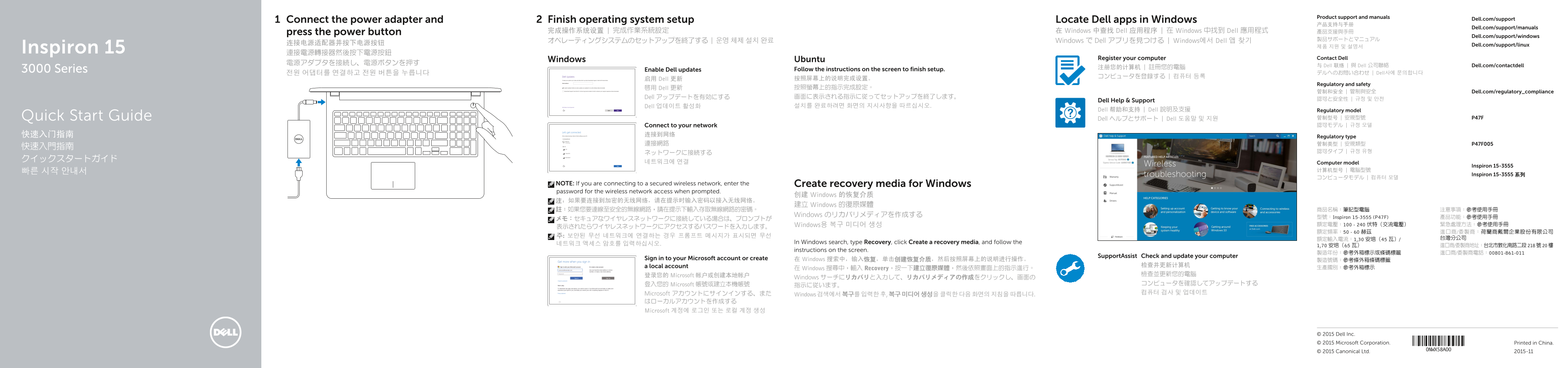Click the Search field in Dell Help & Support
The width and height of the screenshot is (1568, 368).
pos(1263,136)
